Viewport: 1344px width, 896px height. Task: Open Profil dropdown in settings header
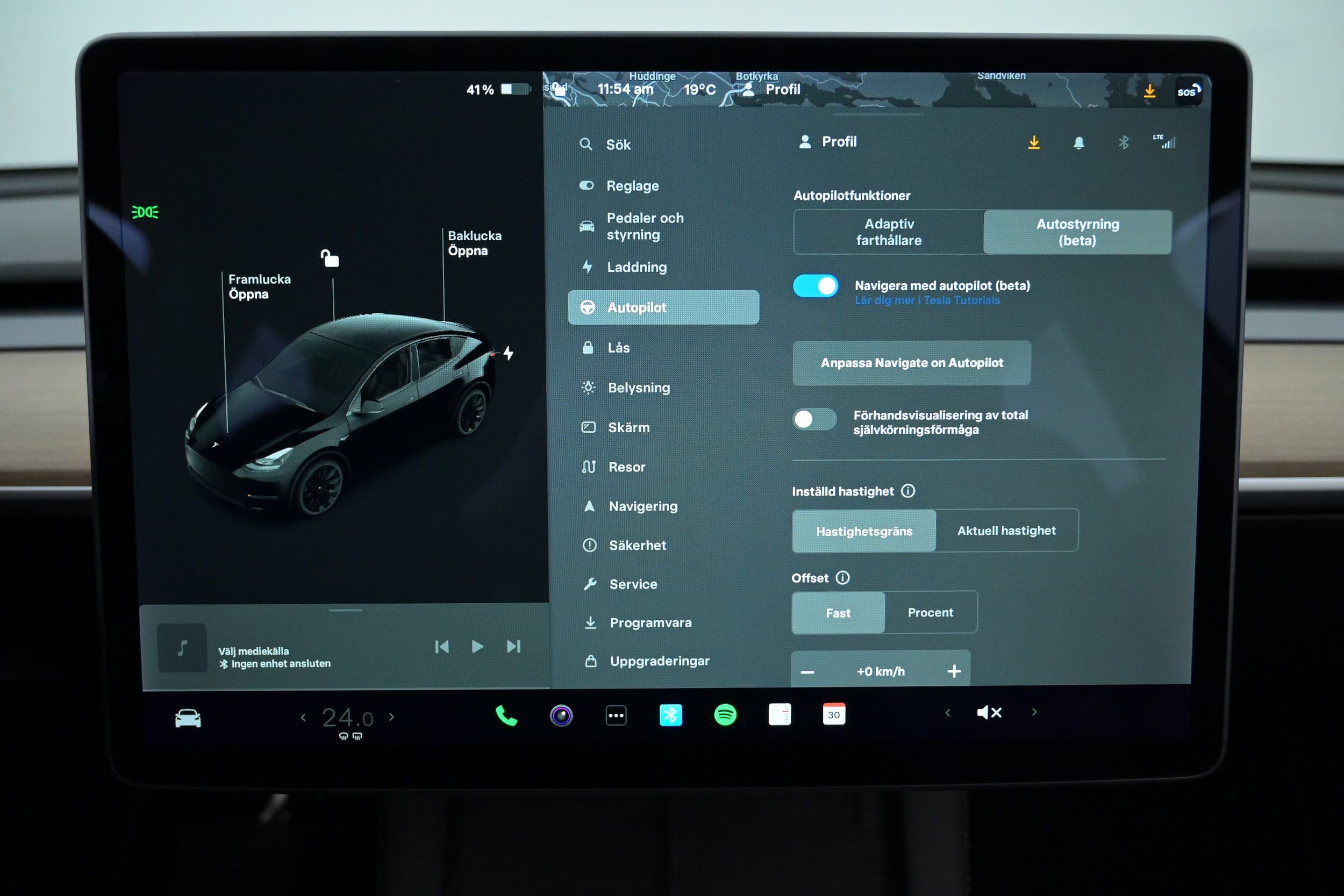coord(827,142)
